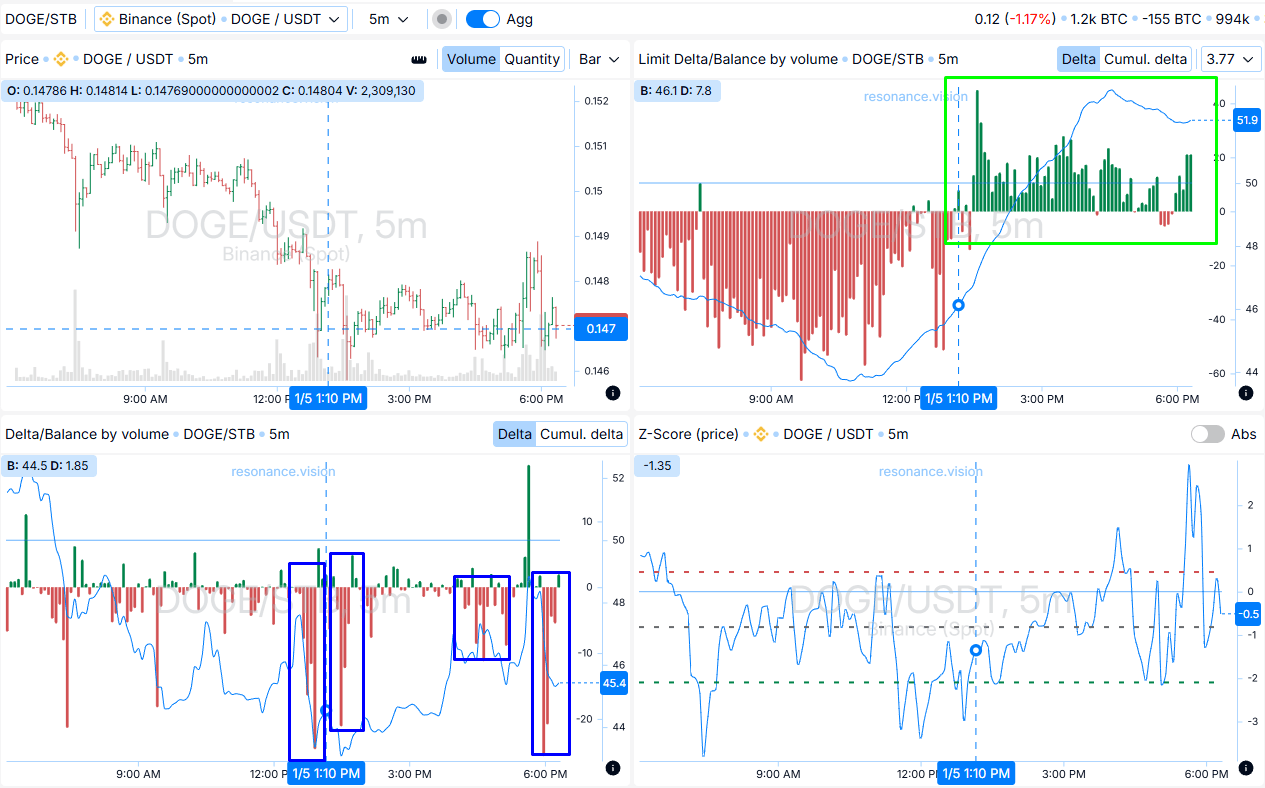Expand the 5m timeframe dropdown
Image resolution: width=1265 pixels, height=788 pixels.
coord(388,19)
